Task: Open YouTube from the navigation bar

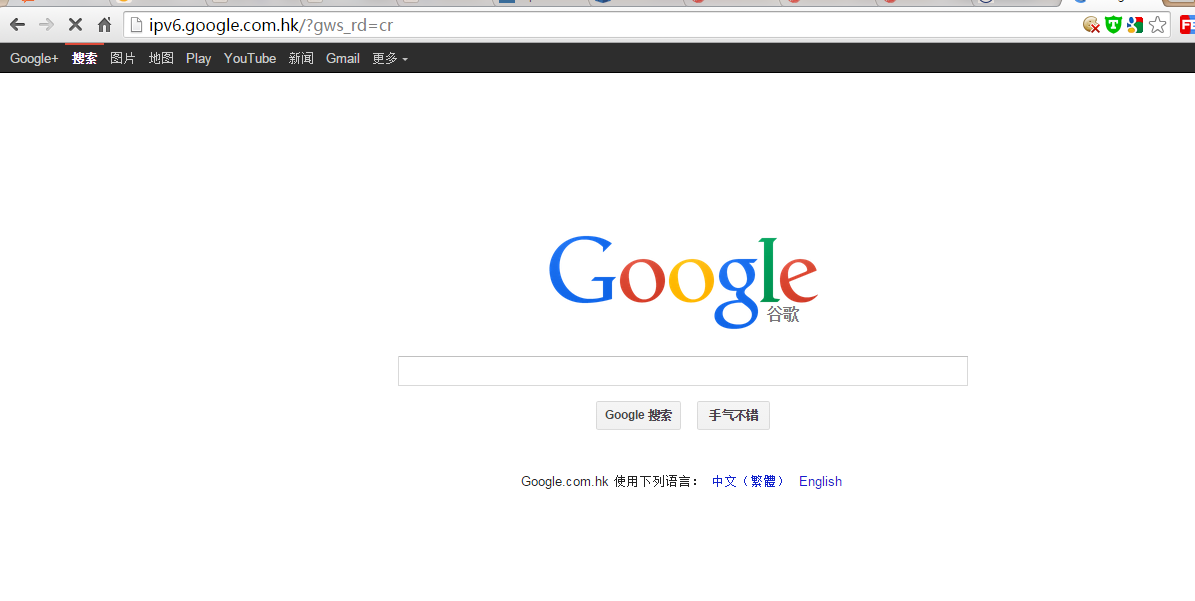Action: click(x=250, y=59)
